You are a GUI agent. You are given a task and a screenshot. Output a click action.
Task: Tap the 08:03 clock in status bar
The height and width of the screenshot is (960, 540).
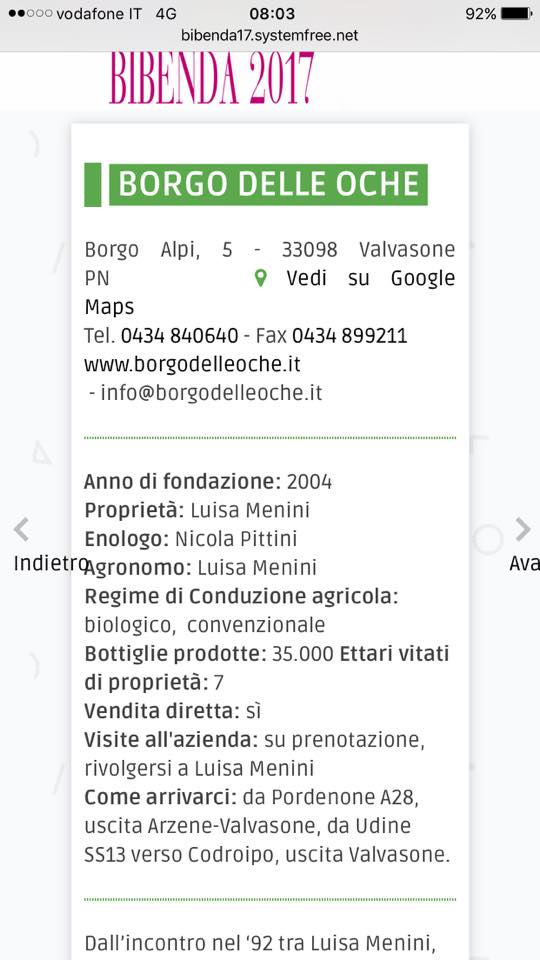coord(272,13)
